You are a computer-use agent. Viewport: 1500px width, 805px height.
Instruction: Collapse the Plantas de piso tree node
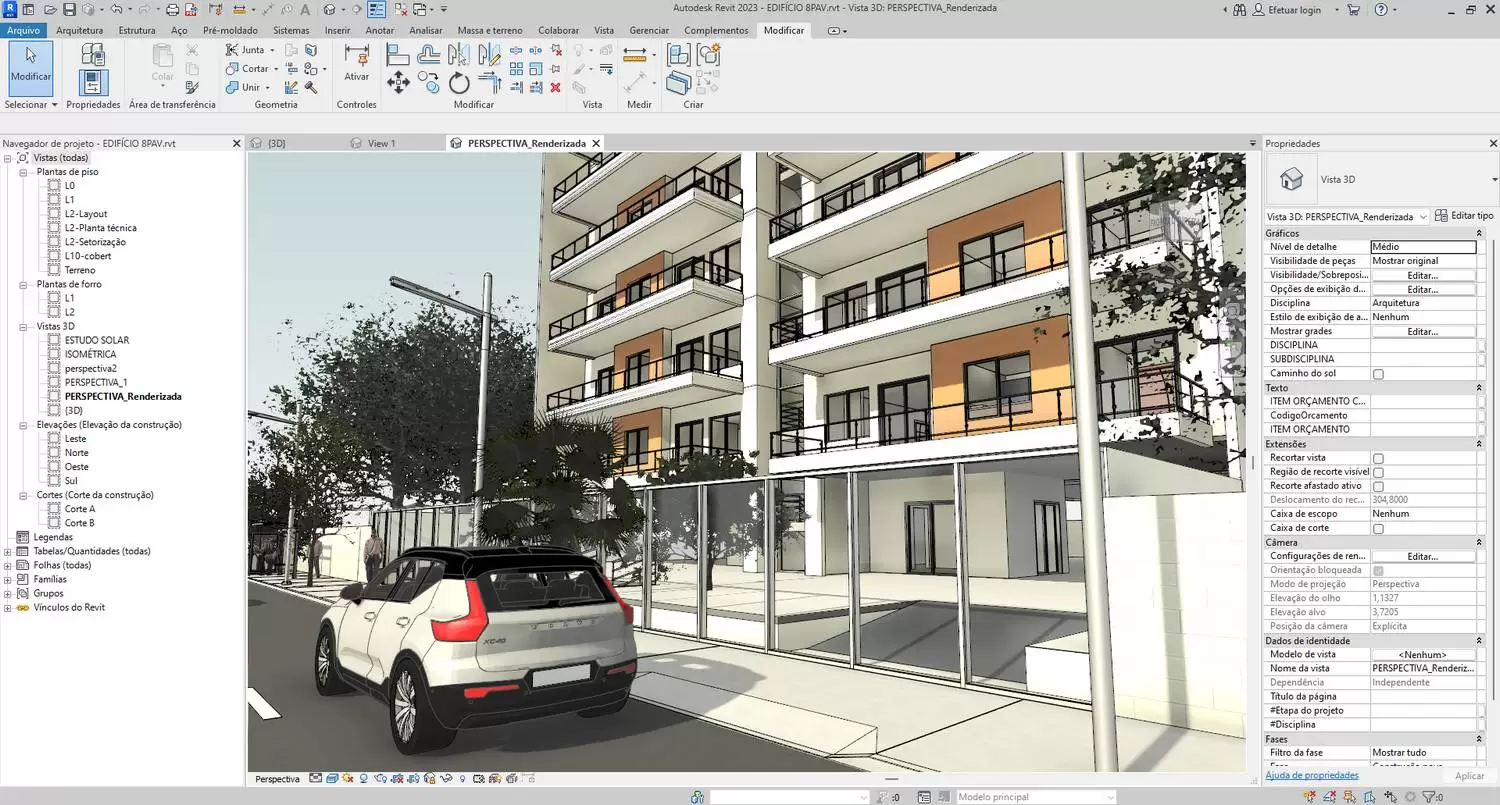23,172
